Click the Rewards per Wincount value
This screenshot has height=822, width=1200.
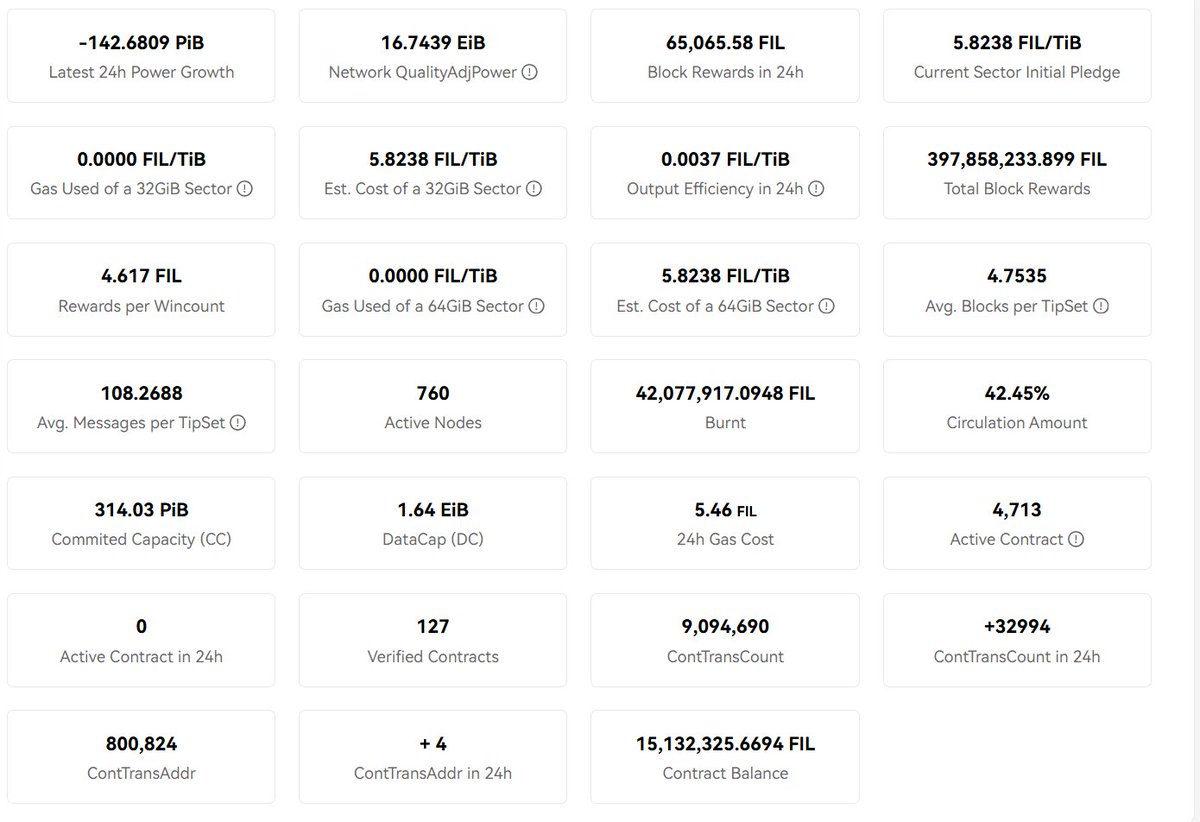coord(141,276)
